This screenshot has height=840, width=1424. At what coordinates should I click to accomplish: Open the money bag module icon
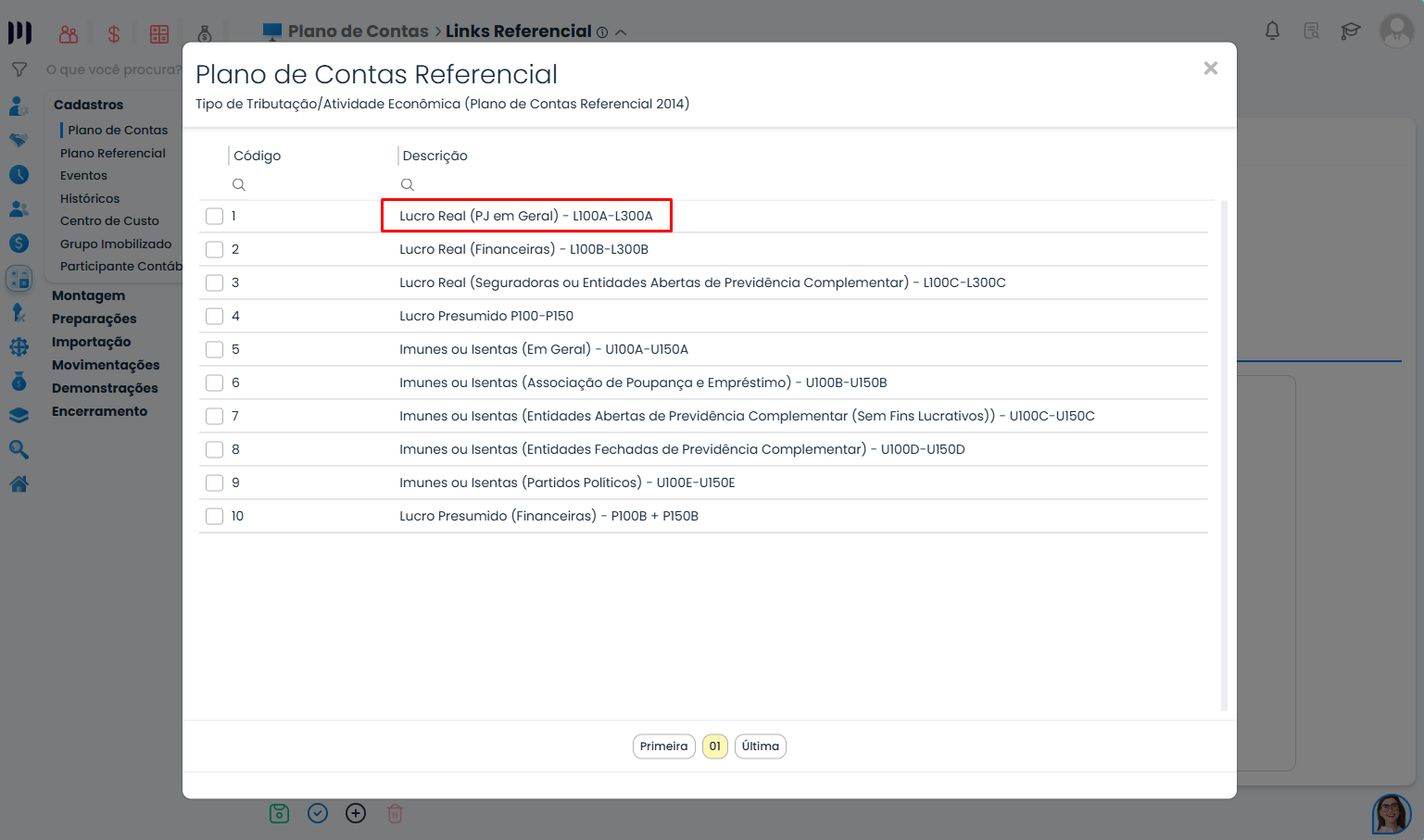click(205, 34)
